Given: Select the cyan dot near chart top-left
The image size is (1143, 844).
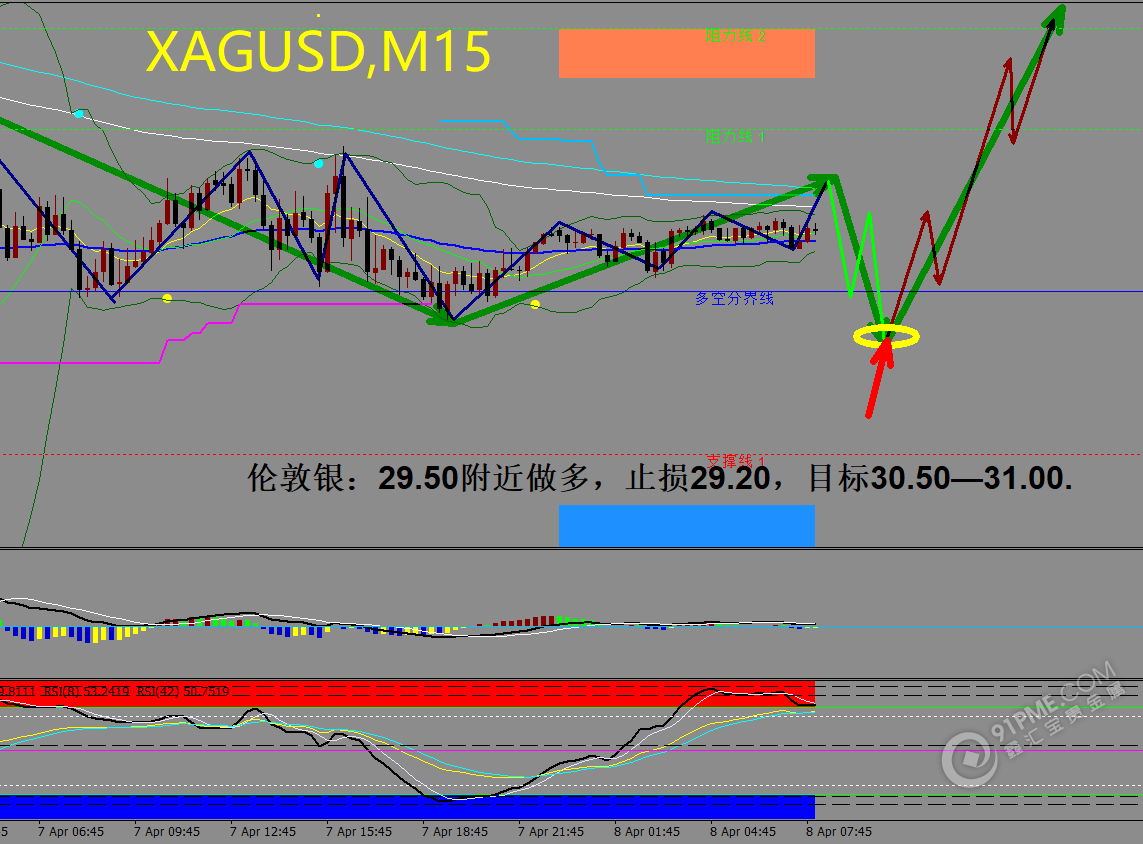Looking at the screenshot, I should [79, 114].
